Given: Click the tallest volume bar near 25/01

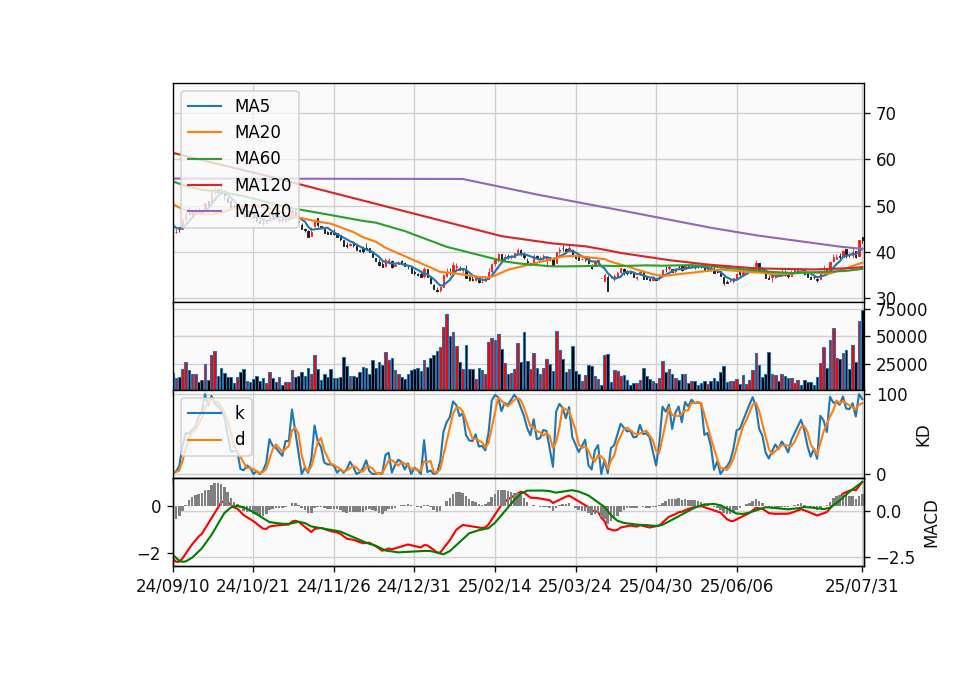Looking at the screenshot, I should (447, 352).
